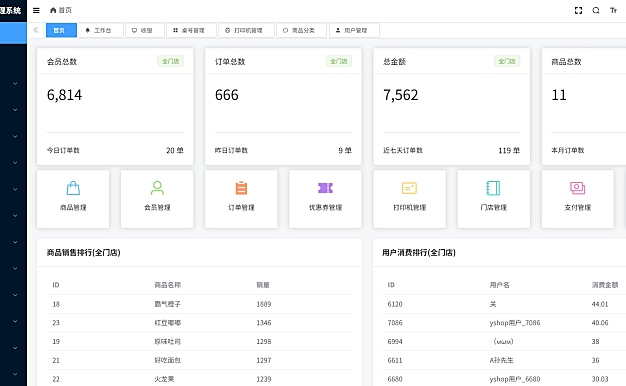626x386 pixels.
Task: Click yesterday's order count 9 单
Action: coord(345,150)
